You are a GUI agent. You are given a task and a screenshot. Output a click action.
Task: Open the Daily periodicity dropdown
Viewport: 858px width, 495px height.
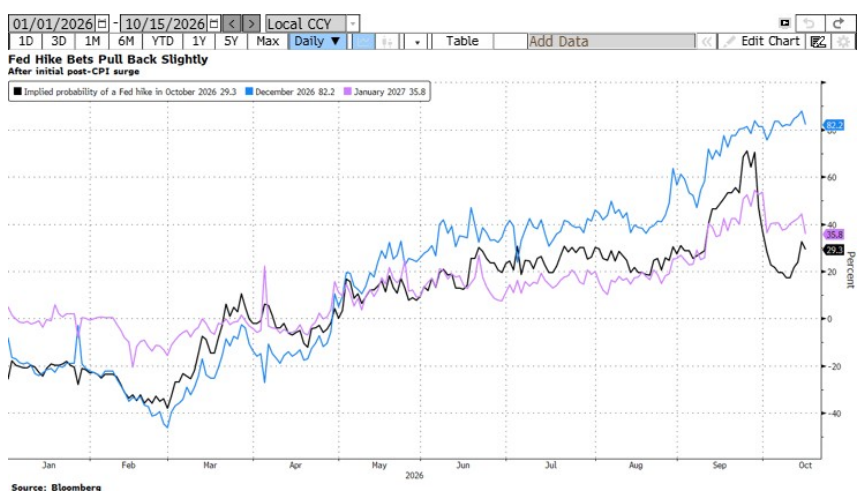coord(317,41)
